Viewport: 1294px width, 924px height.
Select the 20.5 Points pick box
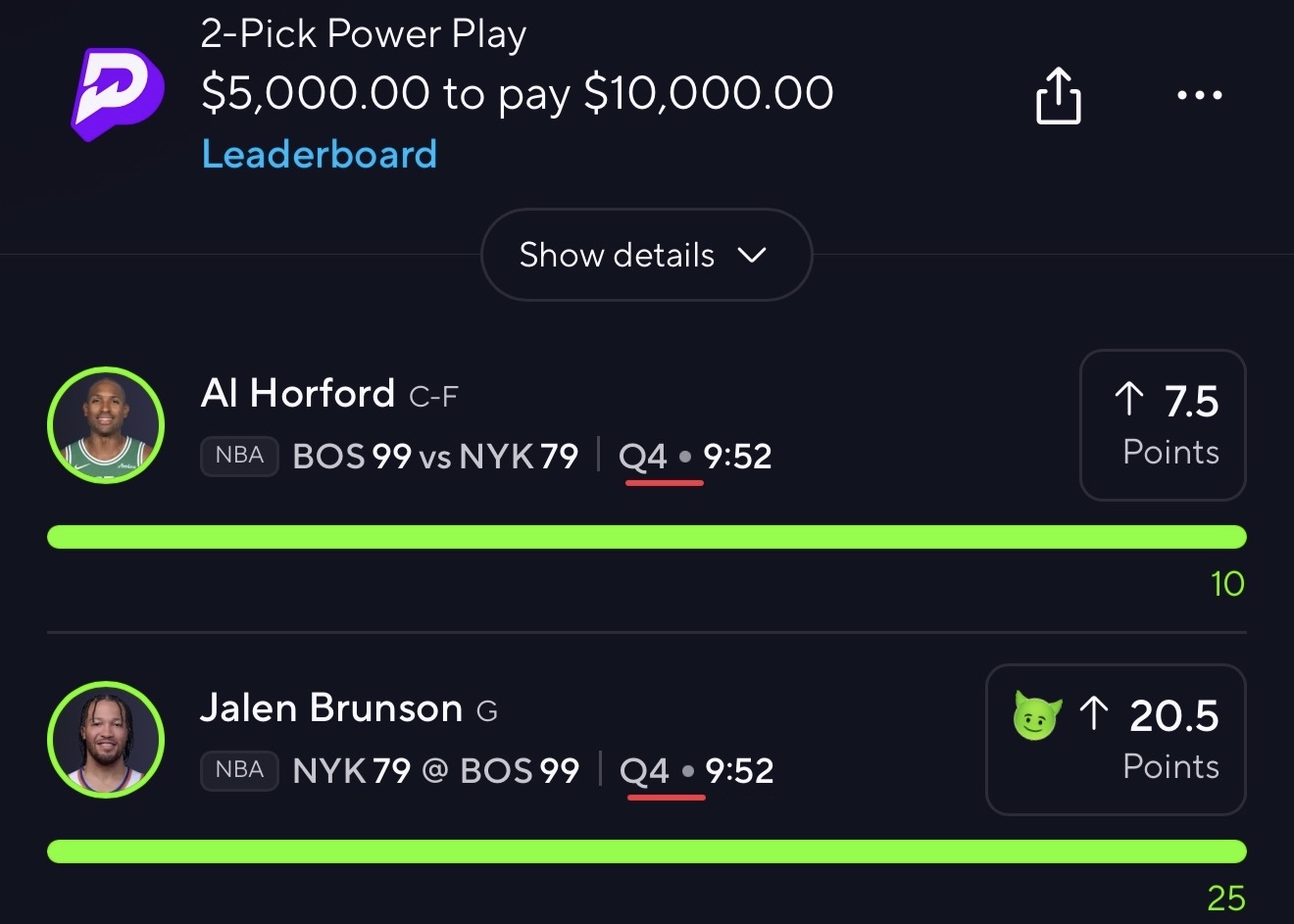(x=1115, y=740)
